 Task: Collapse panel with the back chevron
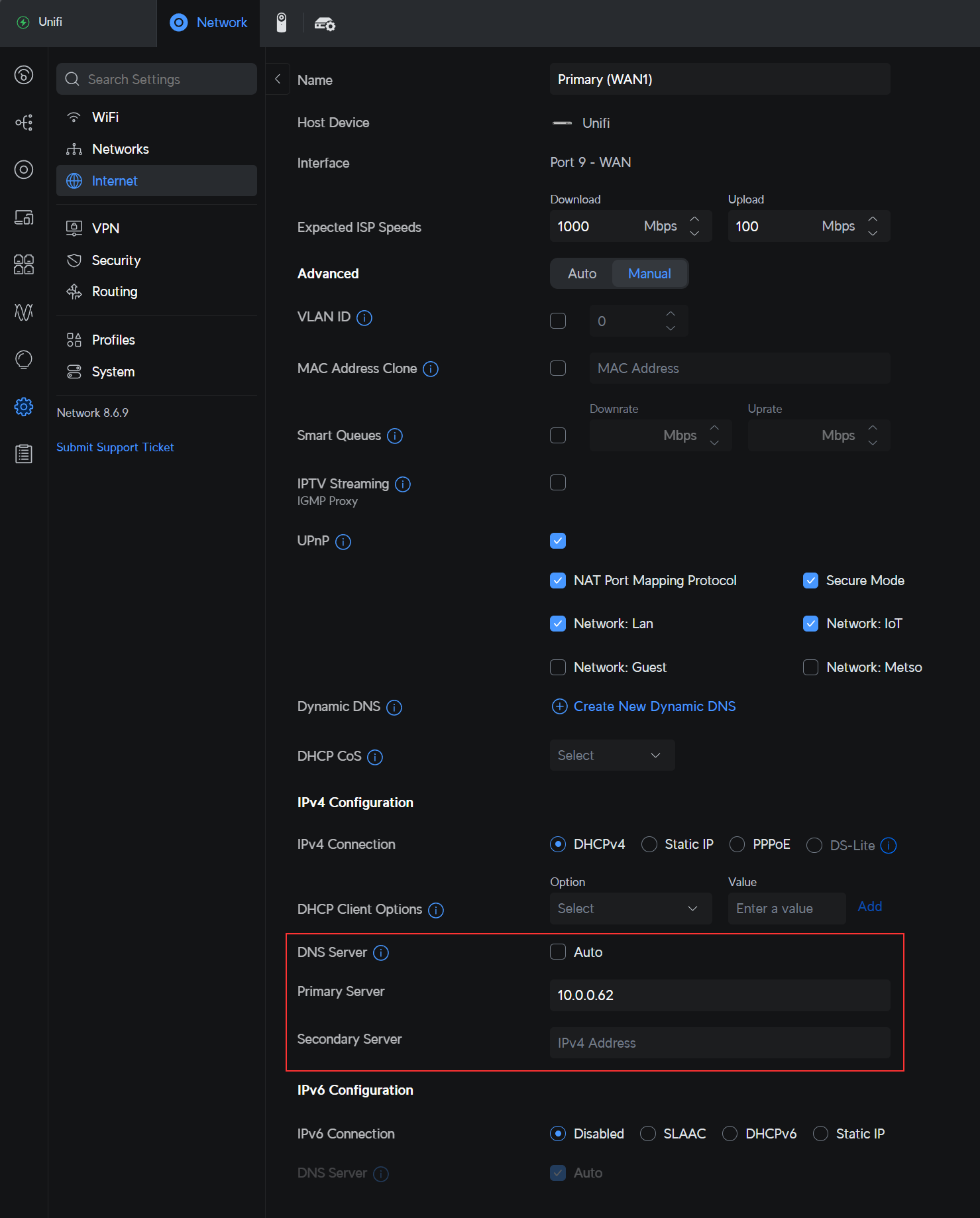point(278,80)
